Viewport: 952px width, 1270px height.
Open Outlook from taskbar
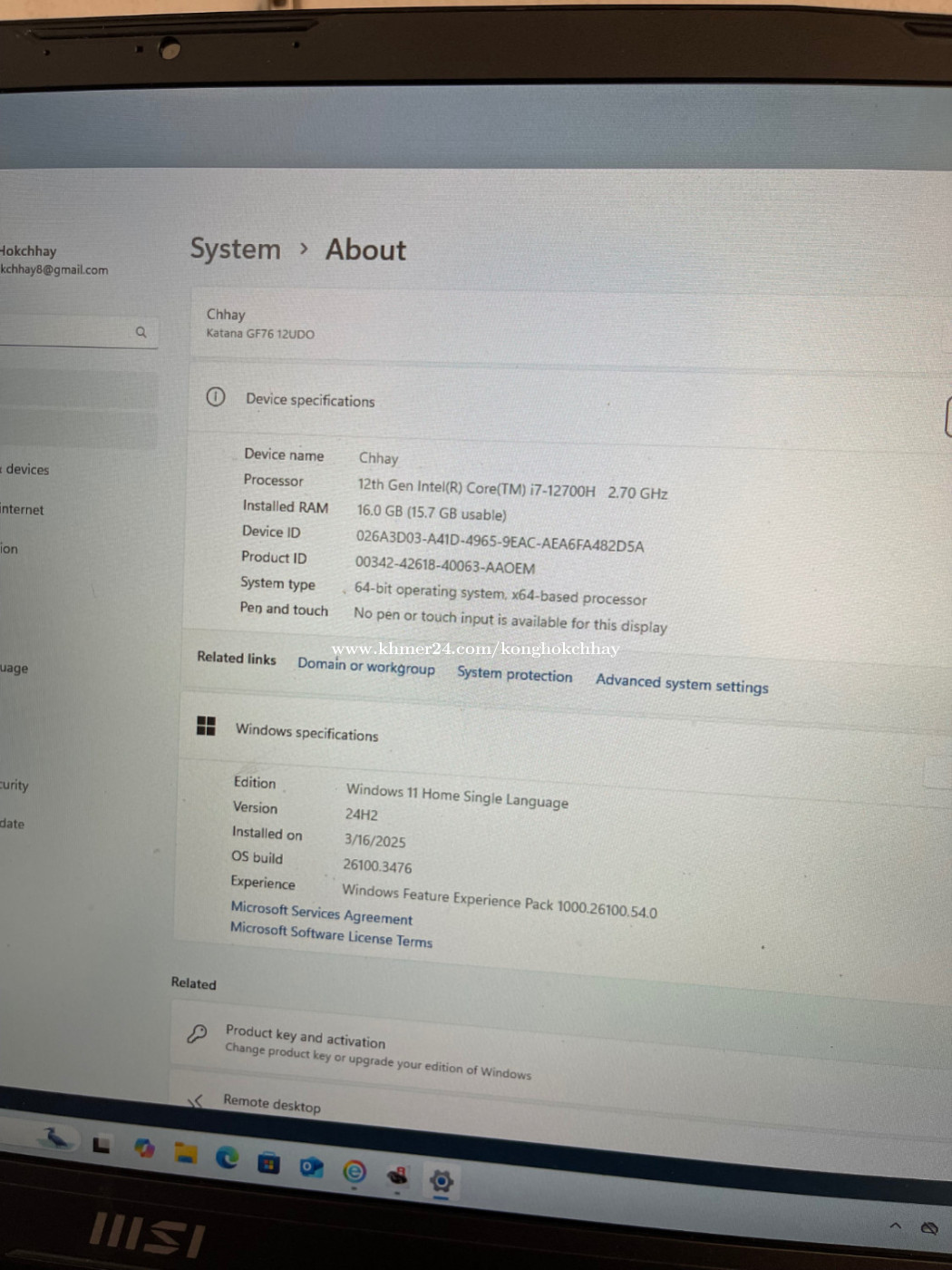pos(312,1167)
